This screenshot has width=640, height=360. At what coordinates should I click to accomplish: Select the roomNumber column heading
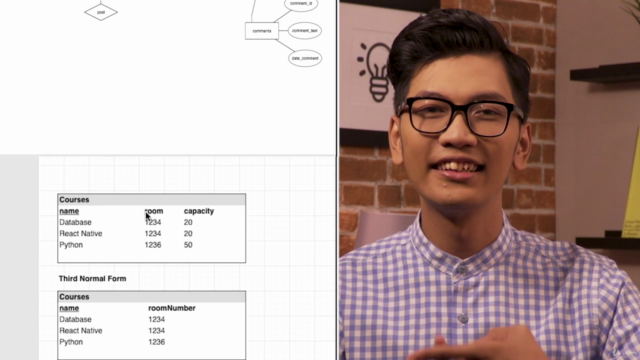[172, 308]
